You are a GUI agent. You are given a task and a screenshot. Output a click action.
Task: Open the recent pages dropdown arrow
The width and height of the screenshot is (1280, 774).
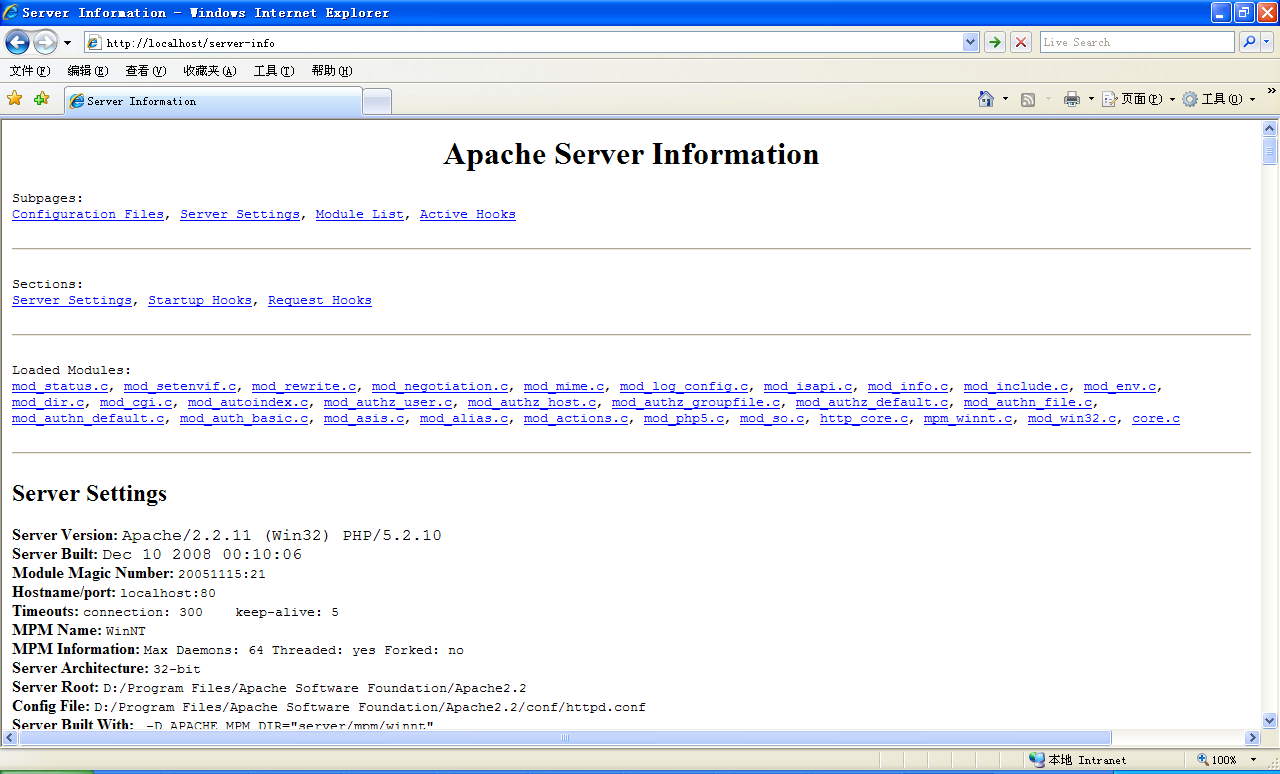click(x=67, y=43)
